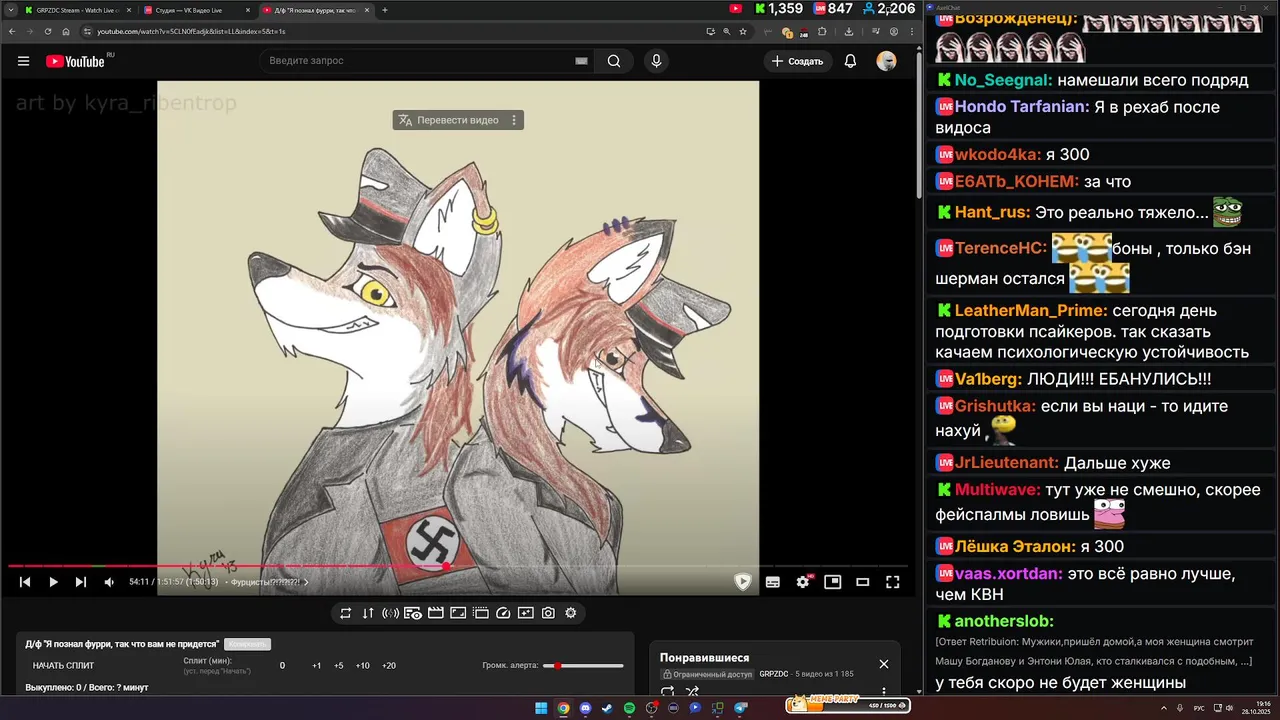The height and width of the screenshot is (720, 1280).
Task: Go to the YouTube home logo
Action: tap(75, 61)
